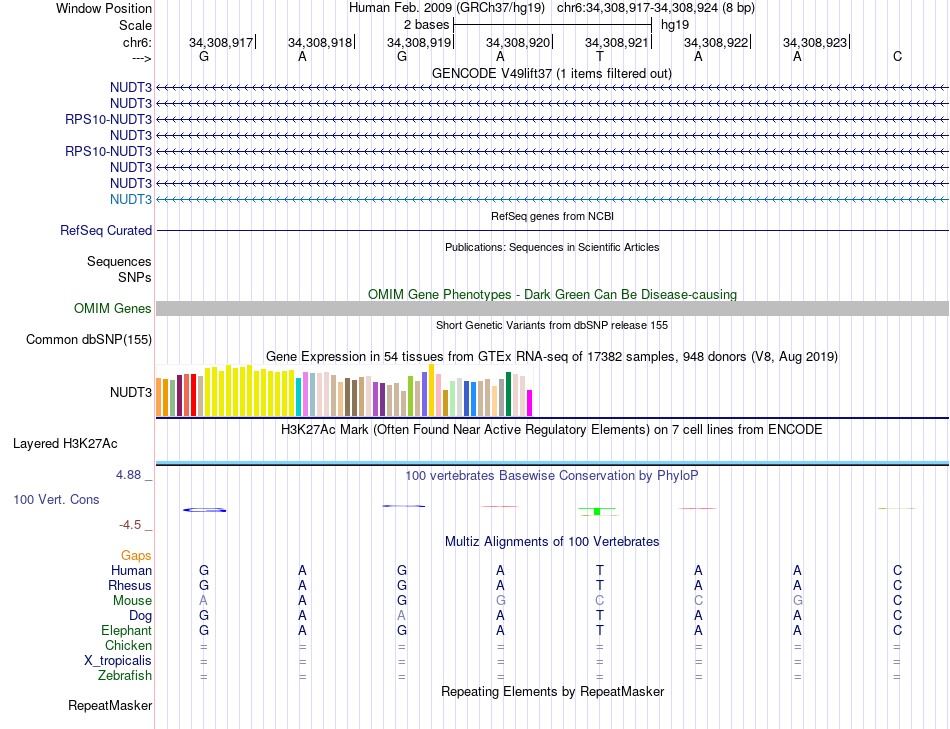The width and height of the screenshot is (950, 729).
Task: Click the 'SNPs' track label
Action: click(x=135, y=277)
